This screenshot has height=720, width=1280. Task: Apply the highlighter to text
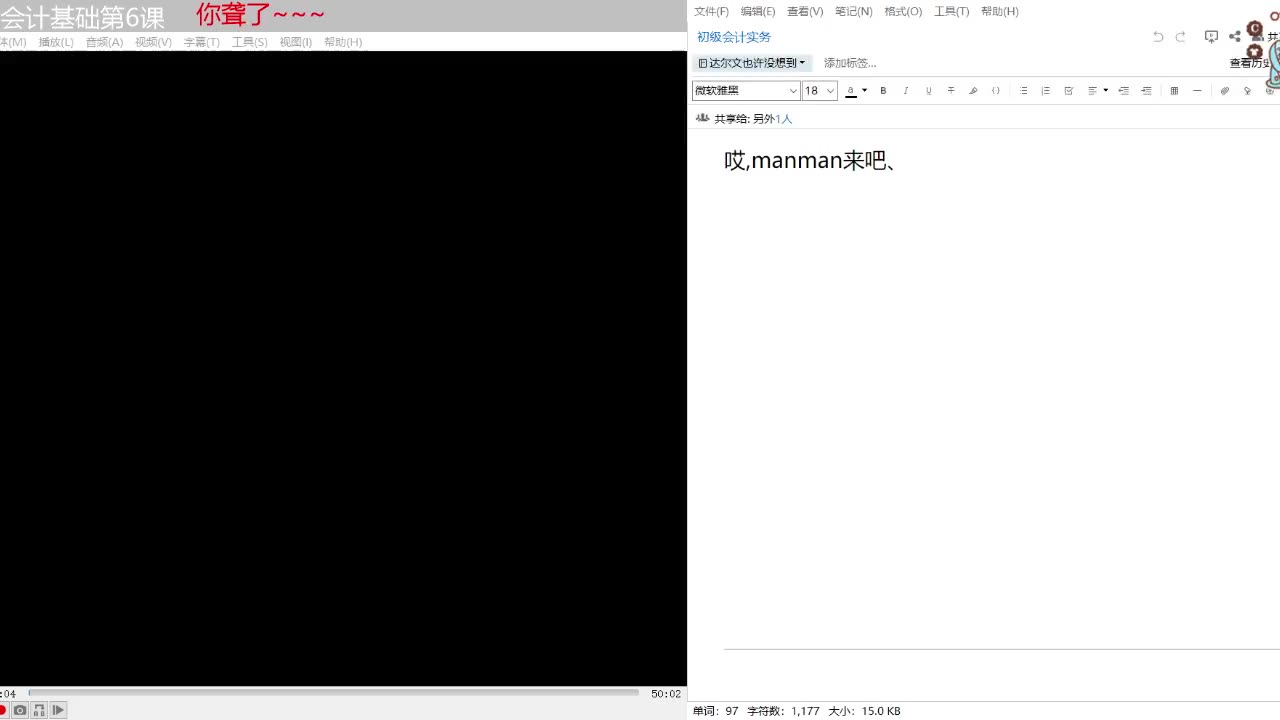tap(973, 90)
